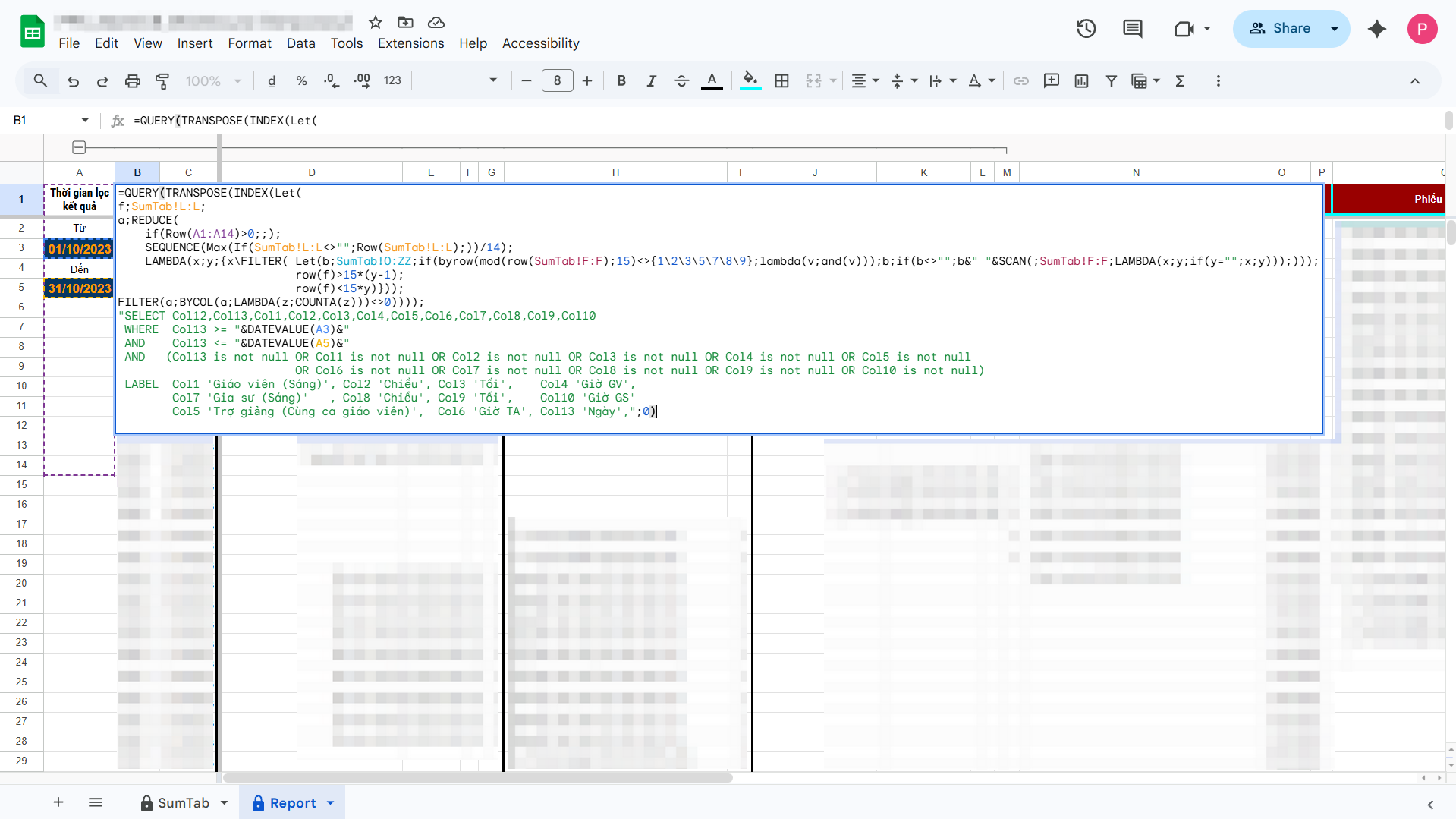Expand the Share options dropdown arrow

(x=1335, y=29)
